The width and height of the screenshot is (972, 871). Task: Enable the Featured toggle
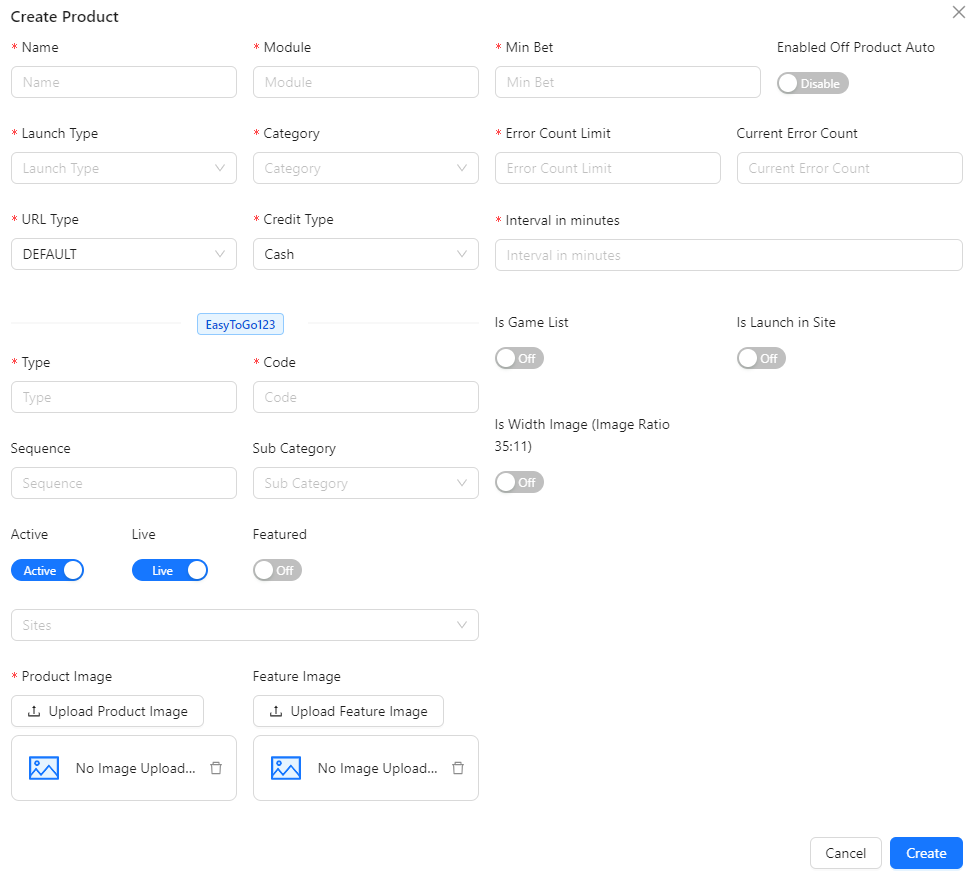(277, 570)
